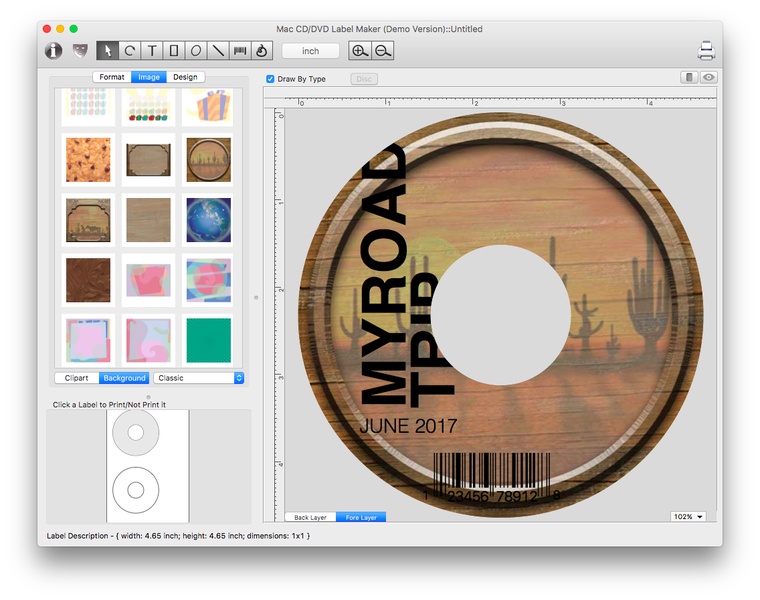Toggle the Clipart segment button
760x600 pixels.
[76, 378]
